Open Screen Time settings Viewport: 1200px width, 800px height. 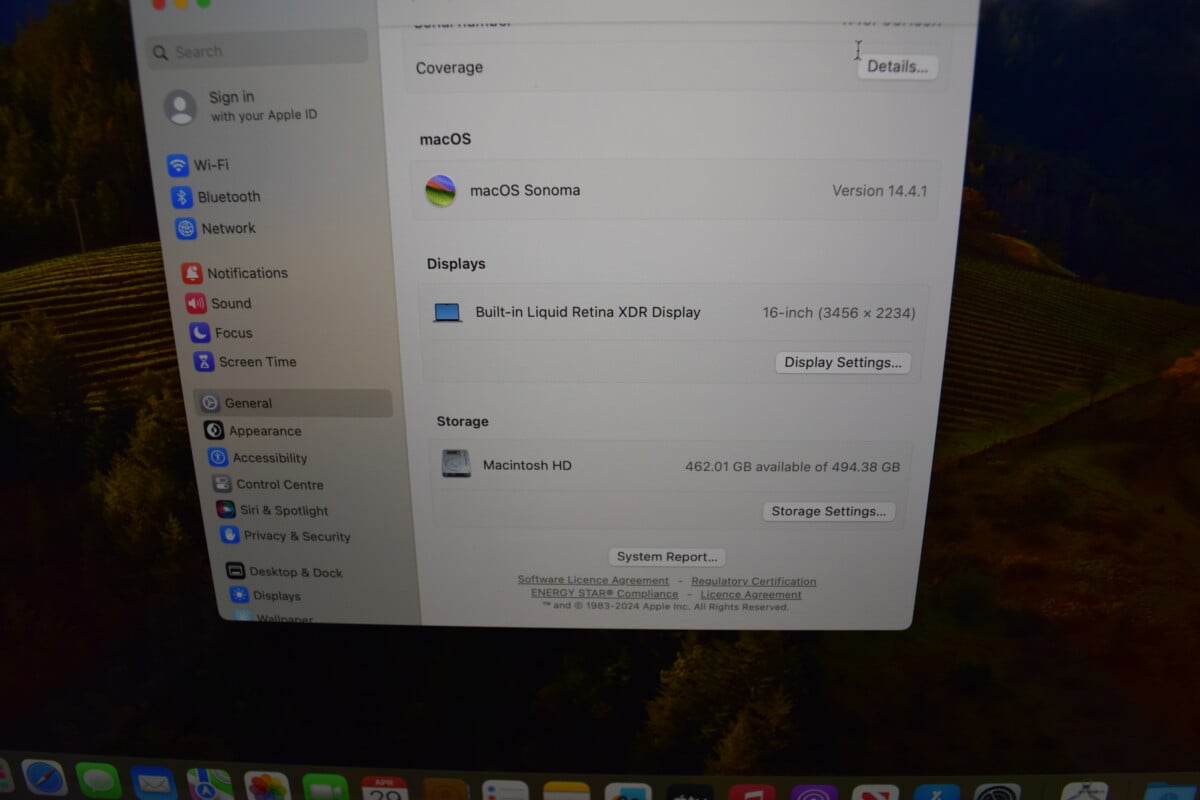coord(245,362)
